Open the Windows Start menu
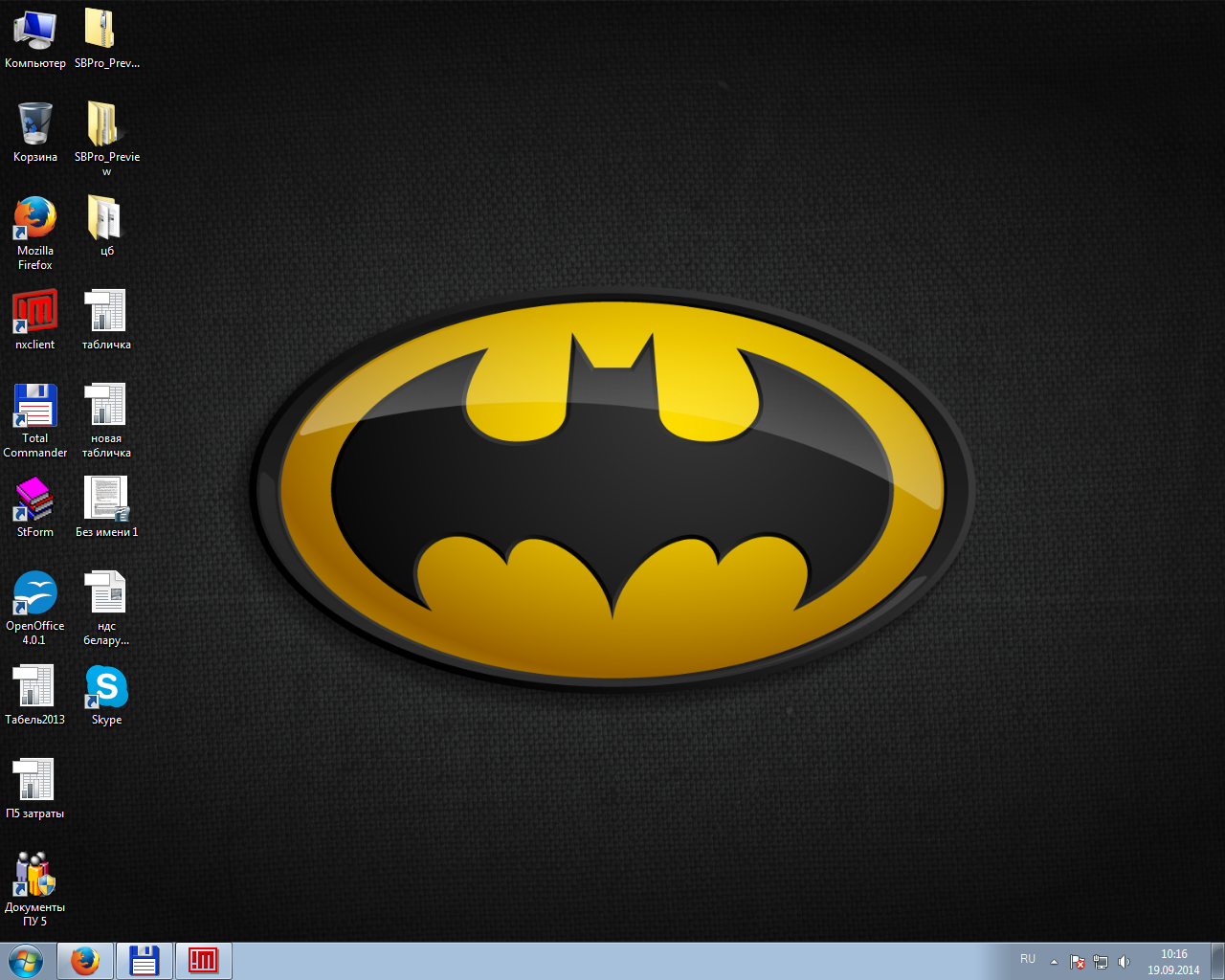The image size is (1225, 980). (26, 961)
